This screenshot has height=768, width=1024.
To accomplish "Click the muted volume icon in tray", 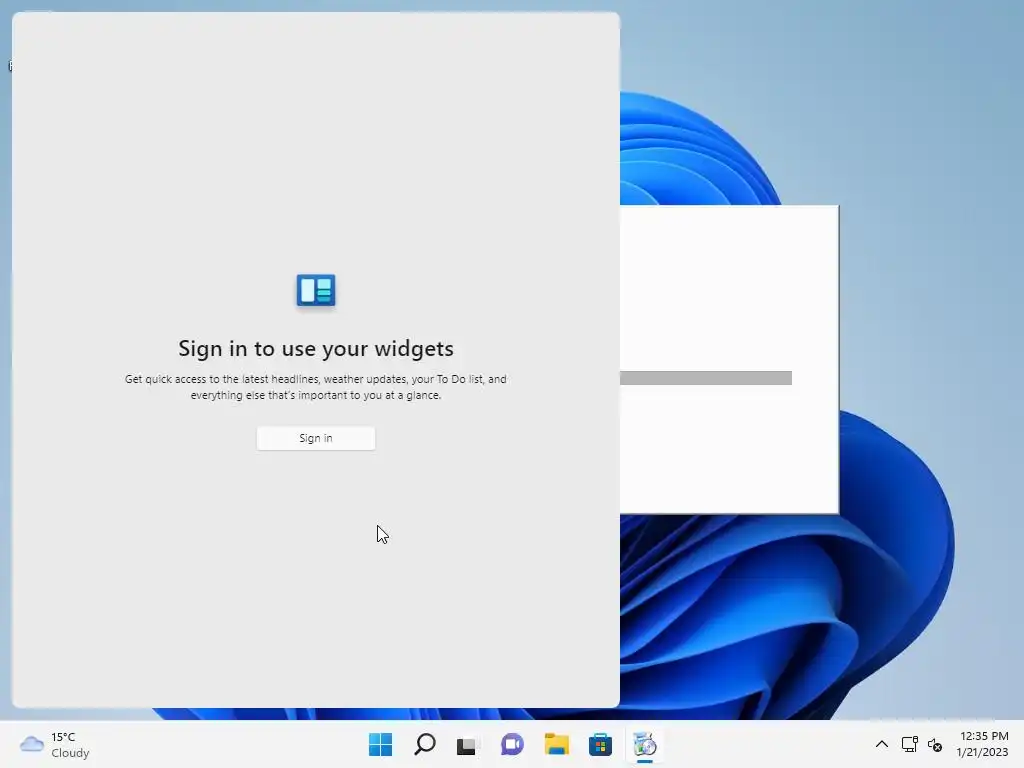I will [935, 744].
